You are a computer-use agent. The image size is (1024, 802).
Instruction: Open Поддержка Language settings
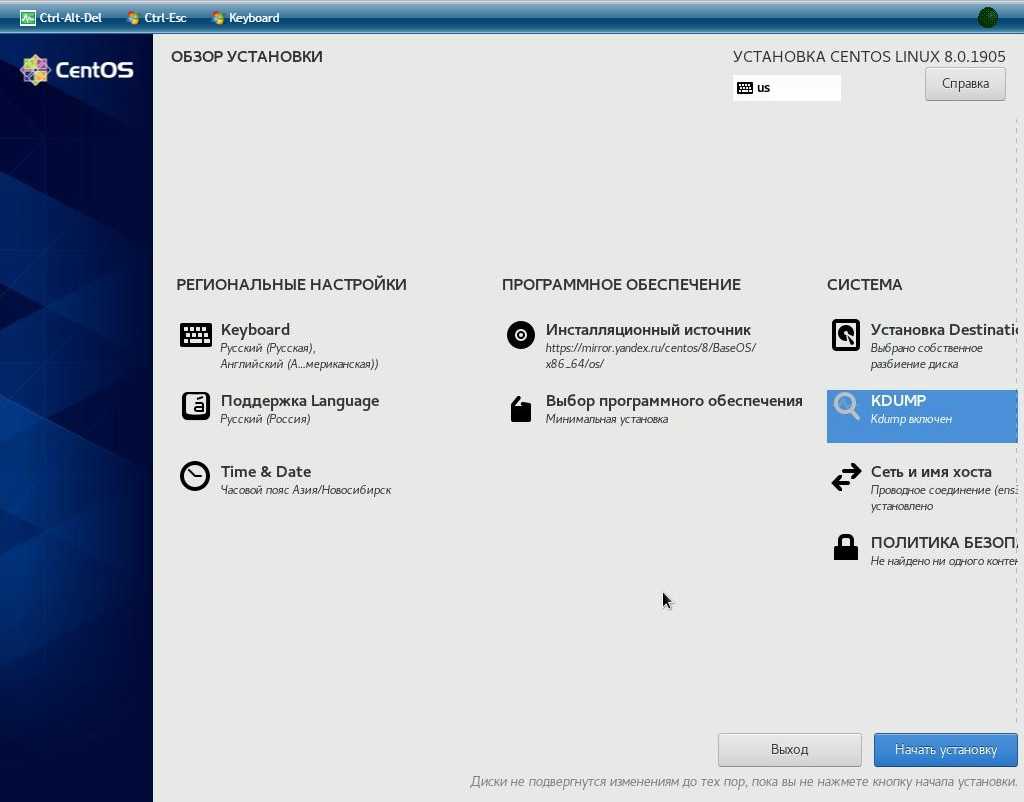click(281, 408)
